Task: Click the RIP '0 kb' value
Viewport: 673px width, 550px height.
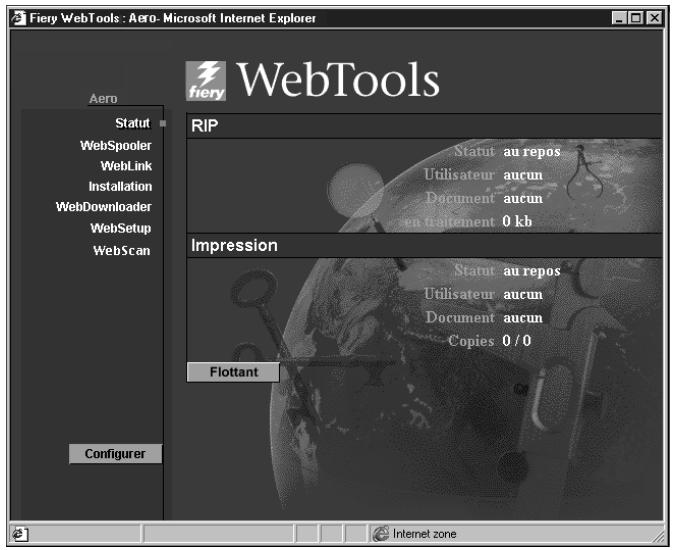Action: [x=517, y=222]
